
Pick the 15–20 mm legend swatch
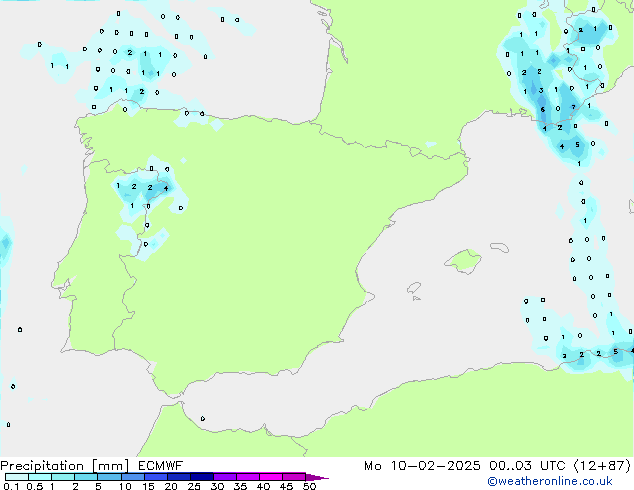(x=156, y=477)
